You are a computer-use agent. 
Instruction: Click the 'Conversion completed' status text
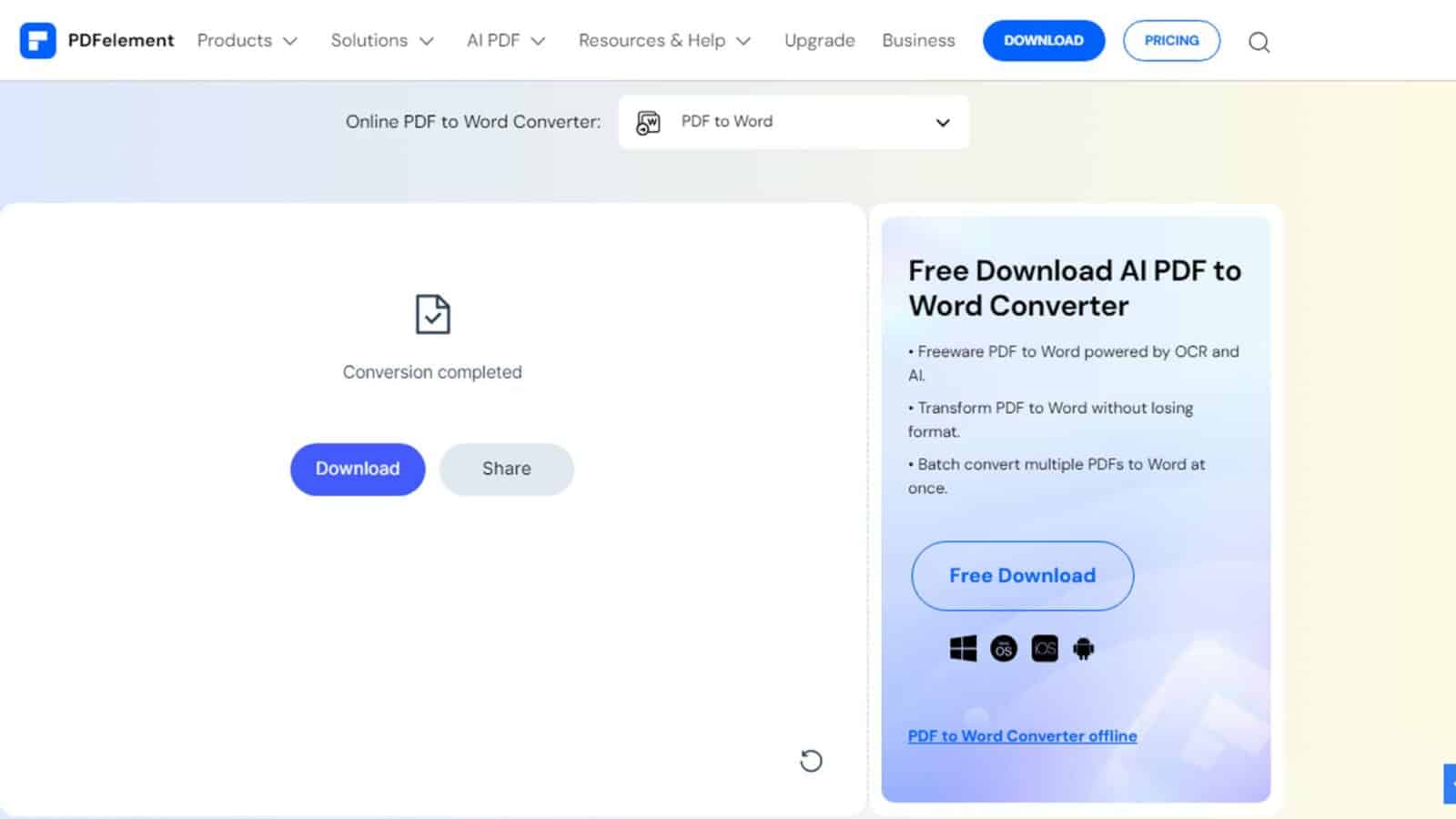(432, 372)
